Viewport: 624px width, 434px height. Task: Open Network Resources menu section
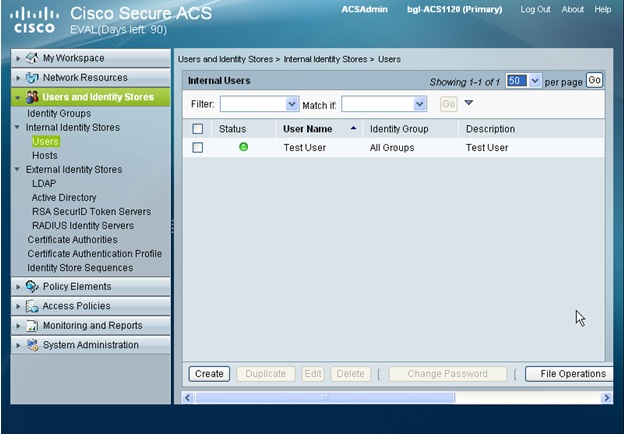click(x=91, y=78)
